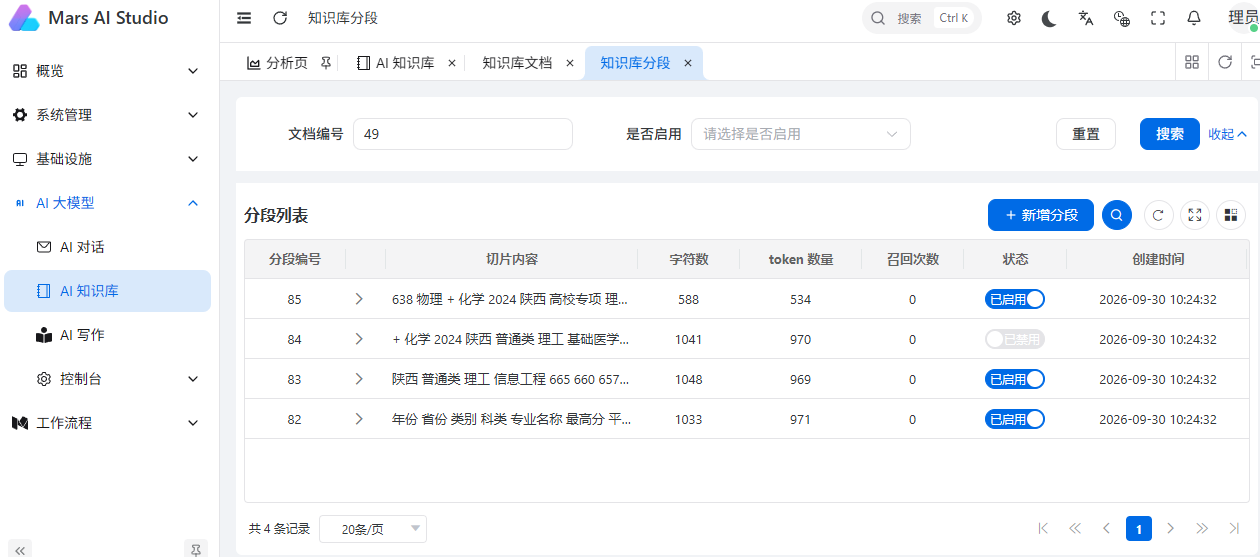Go to the next page
This screenshot has height=557, width=1260.
(x=1170, y=528)
